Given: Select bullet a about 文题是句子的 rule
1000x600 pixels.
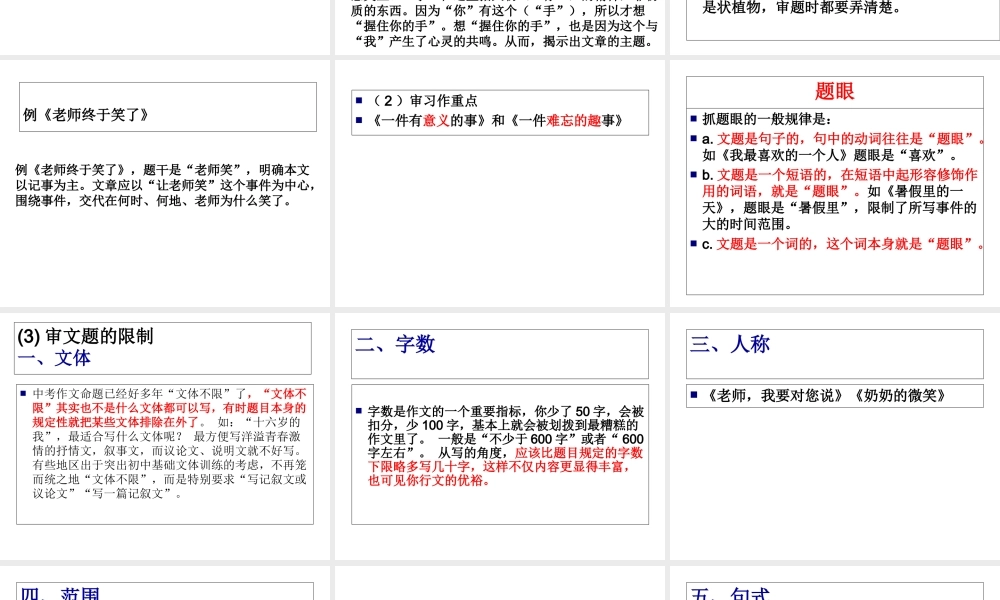Looking at the screenshot, I should pyautogui.click(x=837, y=146).
